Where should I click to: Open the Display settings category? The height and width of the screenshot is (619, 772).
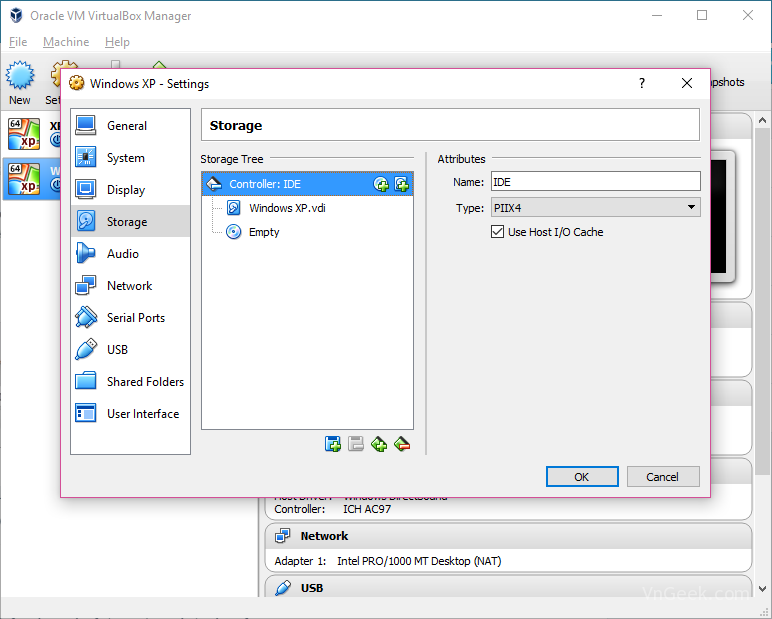[130, 190]
